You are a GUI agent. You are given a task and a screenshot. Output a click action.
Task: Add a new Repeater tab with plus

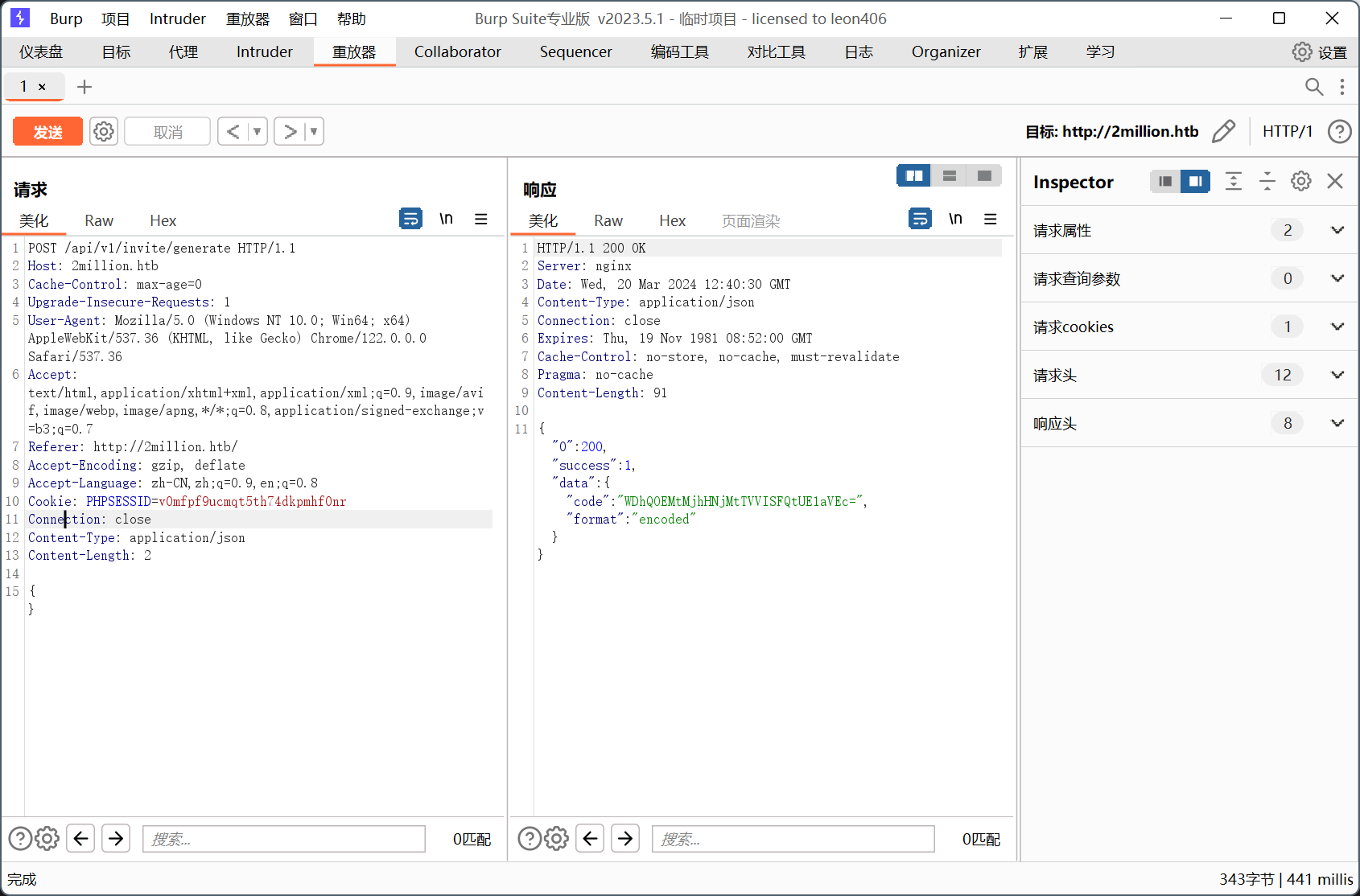pyautogui.click(x=84, y=87)
